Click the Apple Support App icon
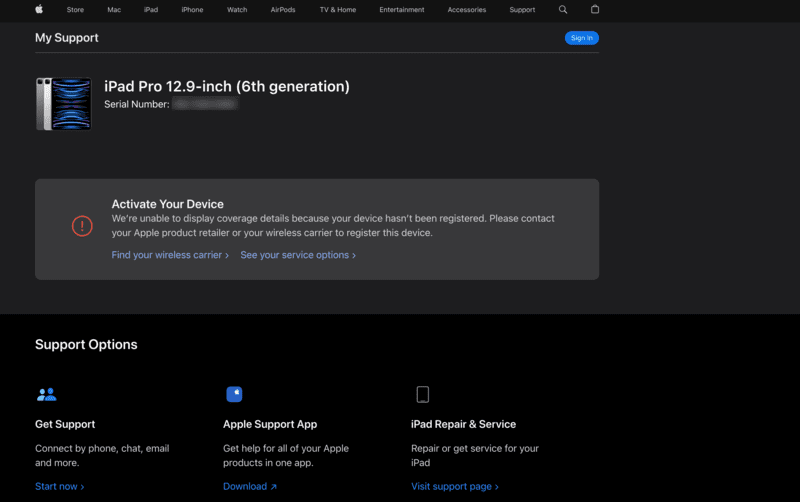 pyautogui.click(x=234, y=394)
